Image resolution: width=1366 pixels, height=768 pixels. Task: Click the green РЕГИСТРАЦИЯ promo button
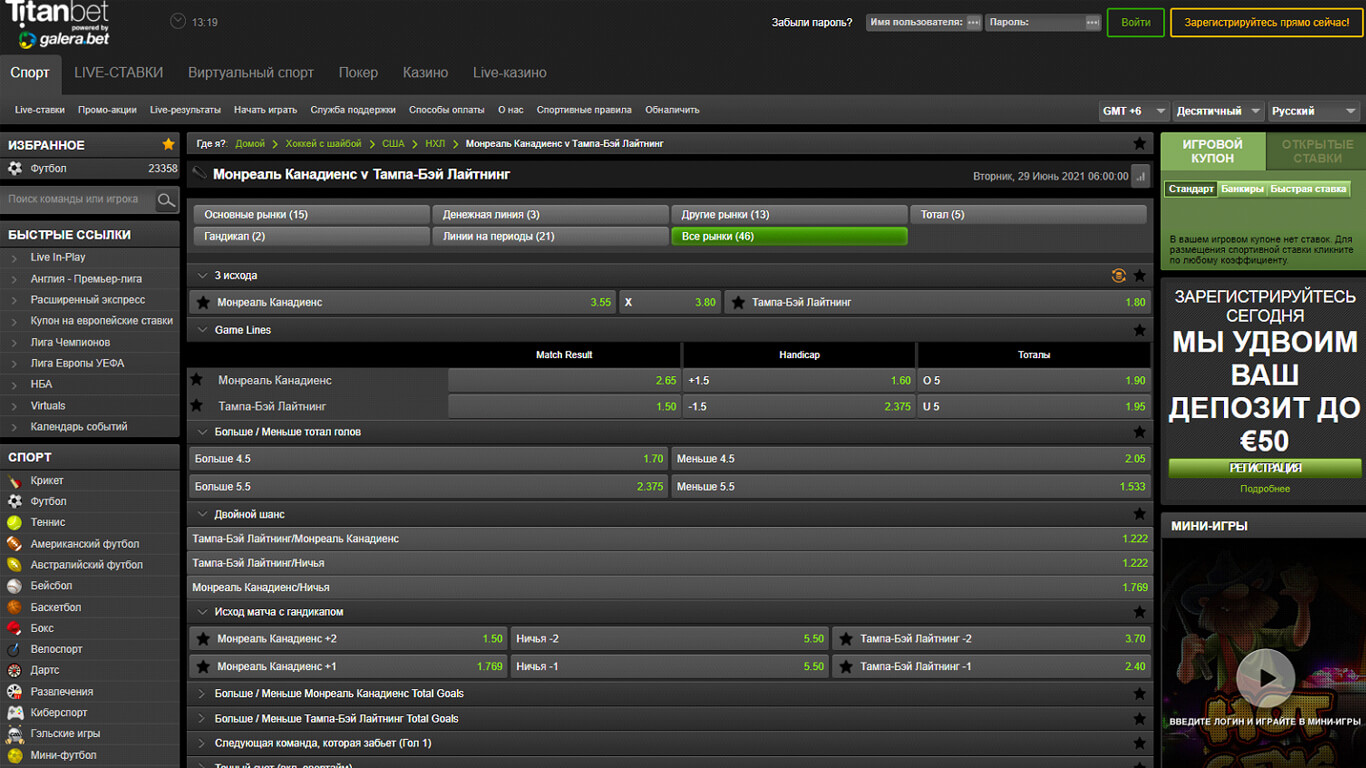[x=1265, y=468]
